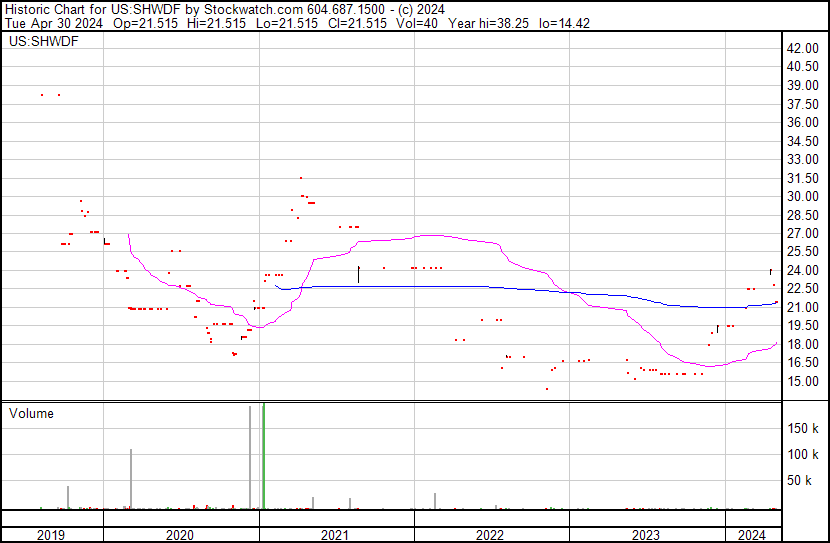Select the 2021 year label on time axis

point(335,535)
